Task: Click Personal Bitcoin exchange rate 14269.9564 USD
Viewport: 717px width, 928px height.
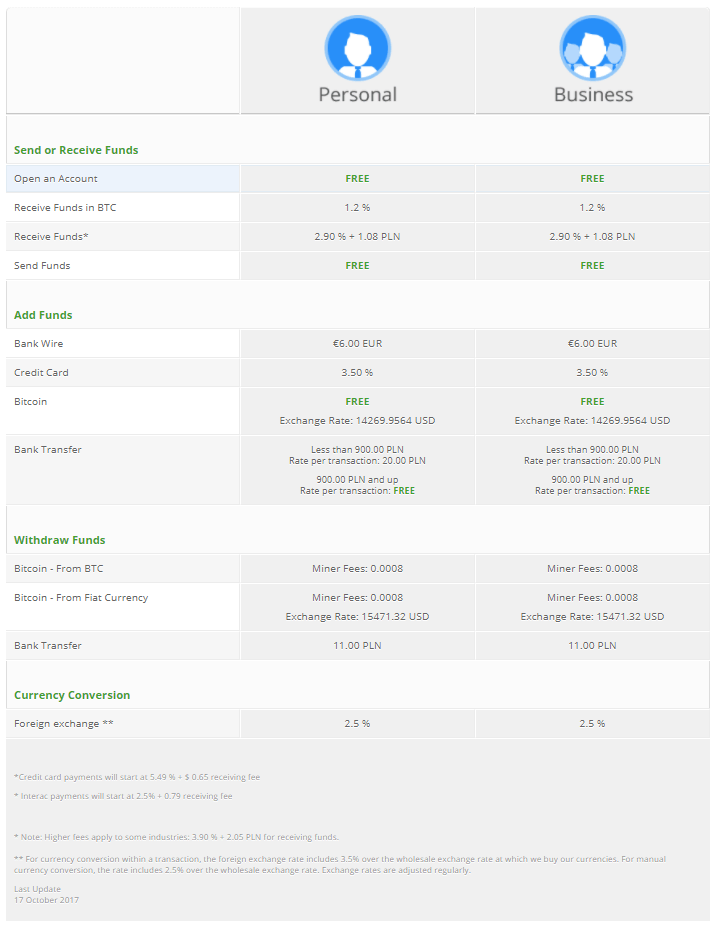Action: 357,421
